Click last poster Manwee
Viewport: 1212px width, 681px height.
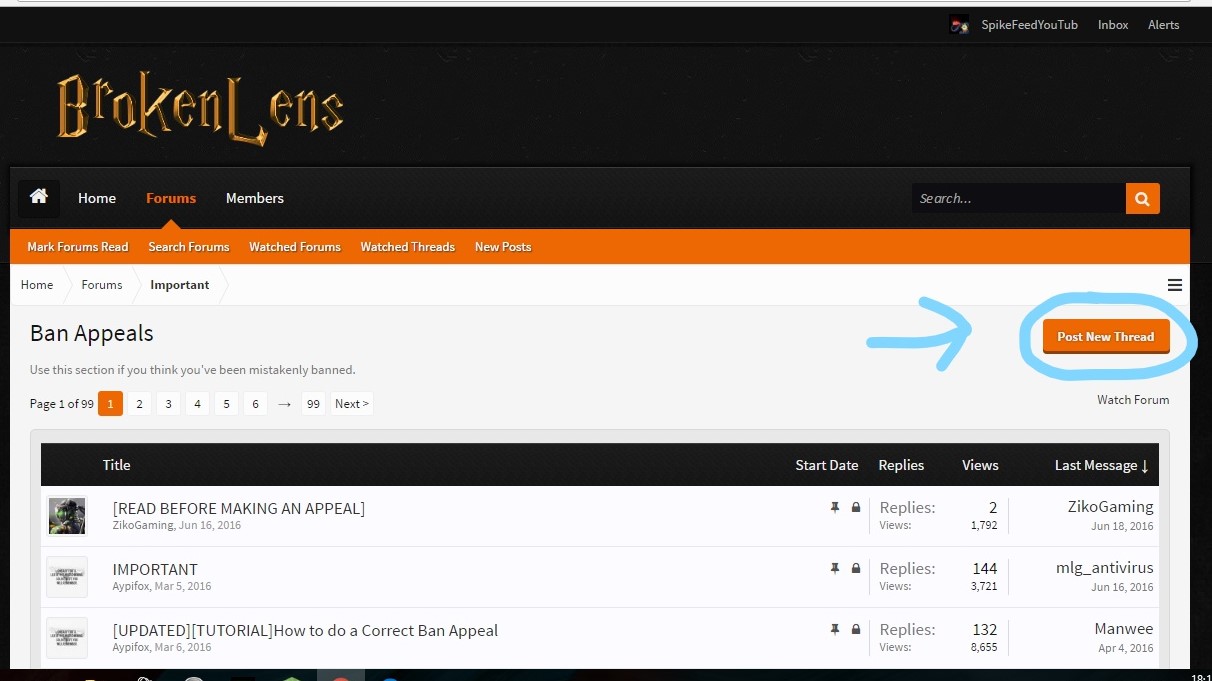1124,629
